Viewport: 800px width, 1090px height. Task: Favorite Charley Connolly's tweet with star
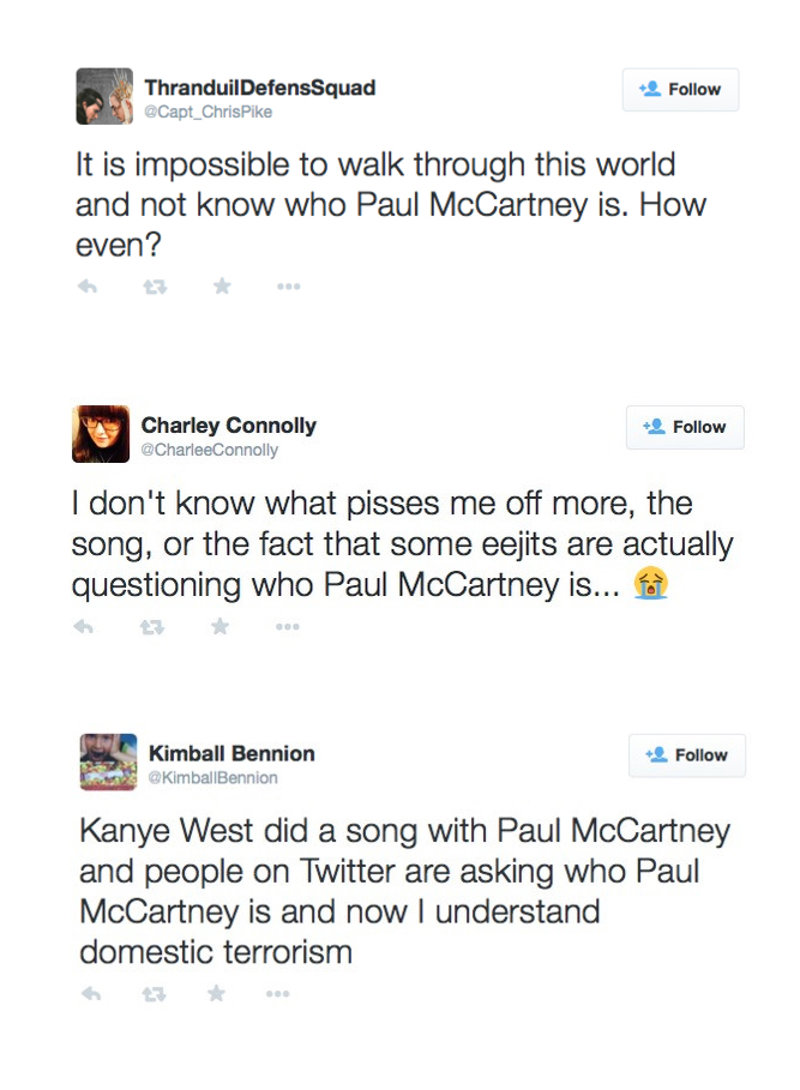pyautogui.click(x=220, y=627)
